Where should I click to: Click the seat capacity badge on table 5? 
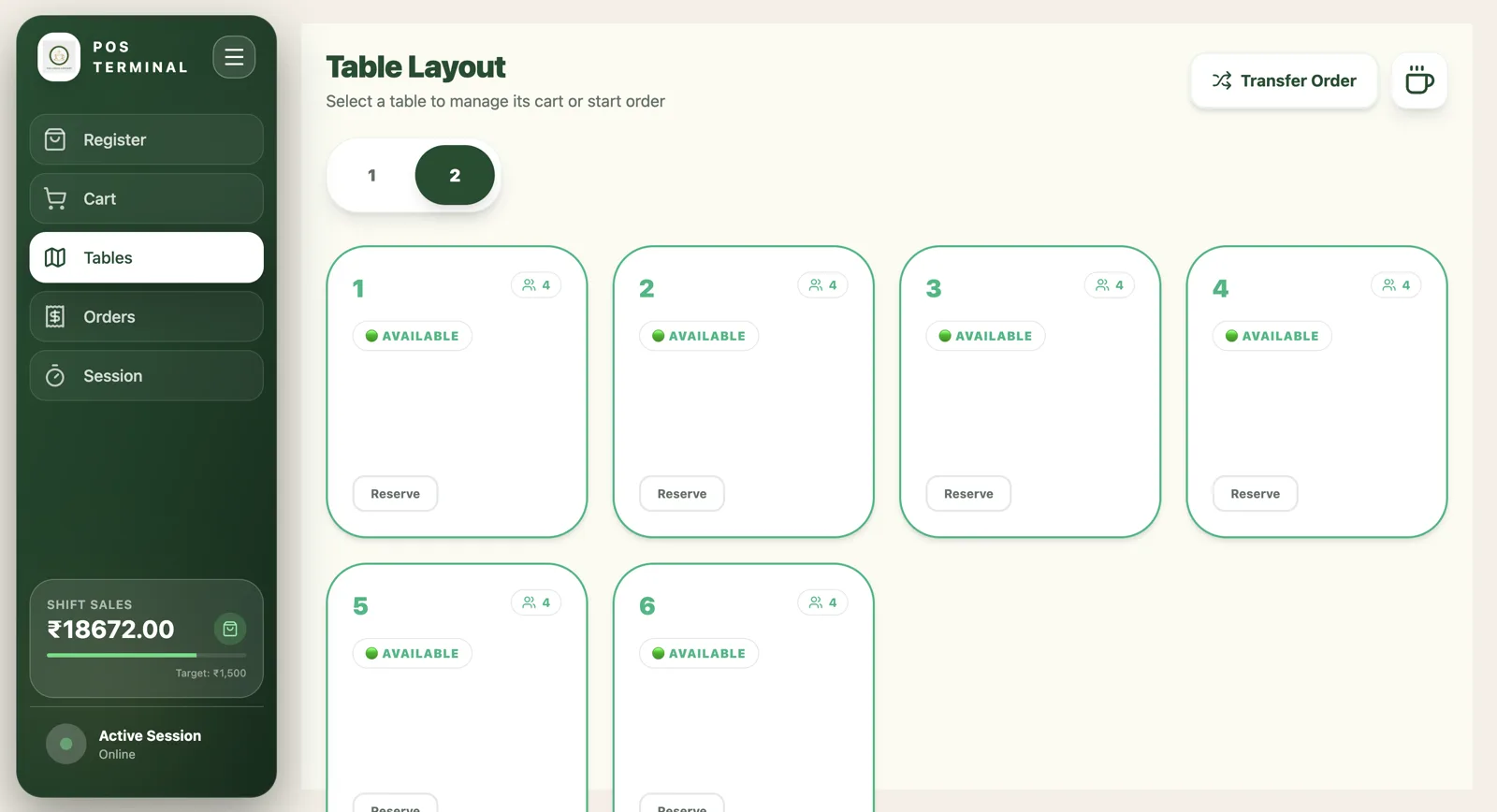tap(536, 602)
